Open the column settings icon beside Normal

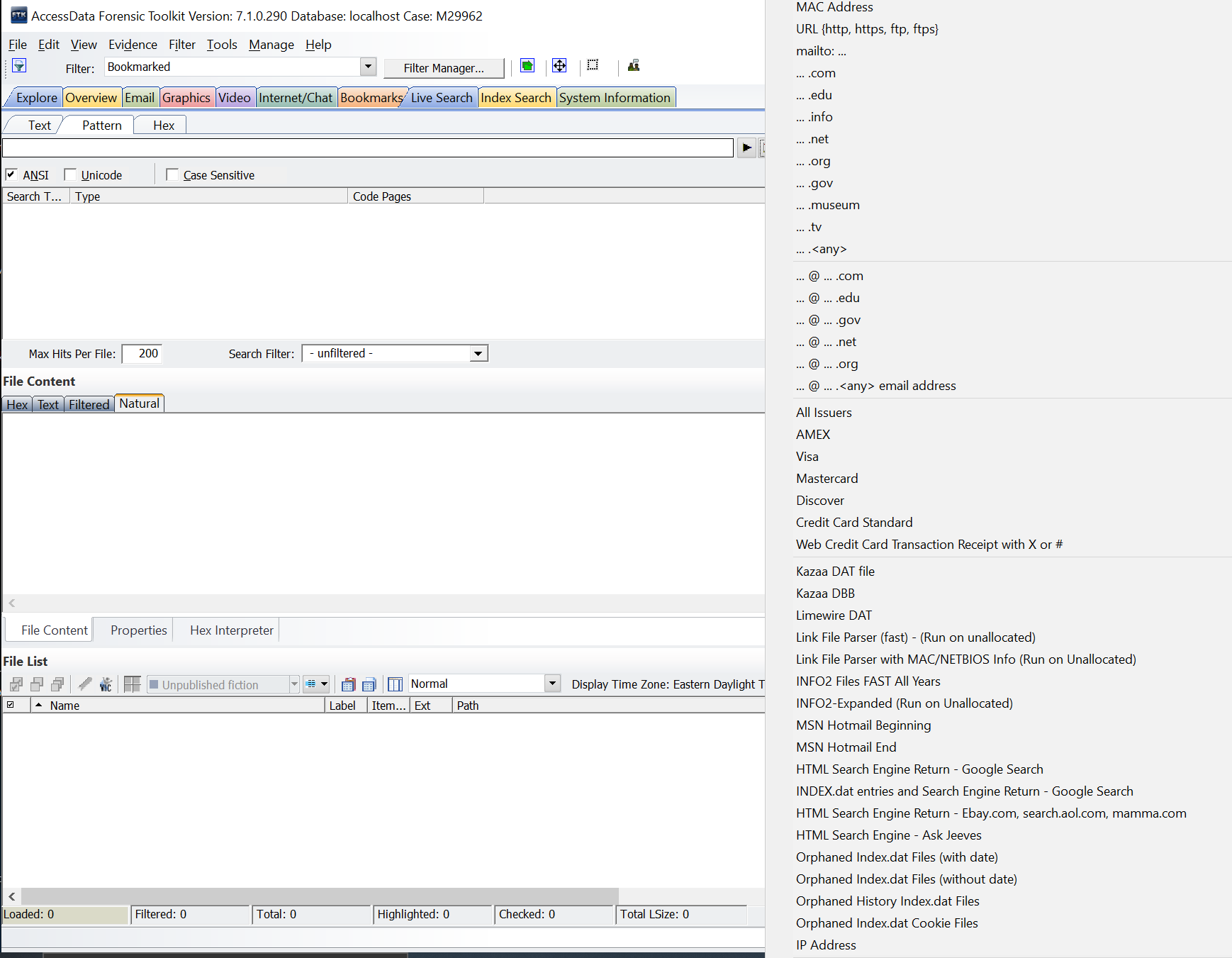click(x=396, y=684)
